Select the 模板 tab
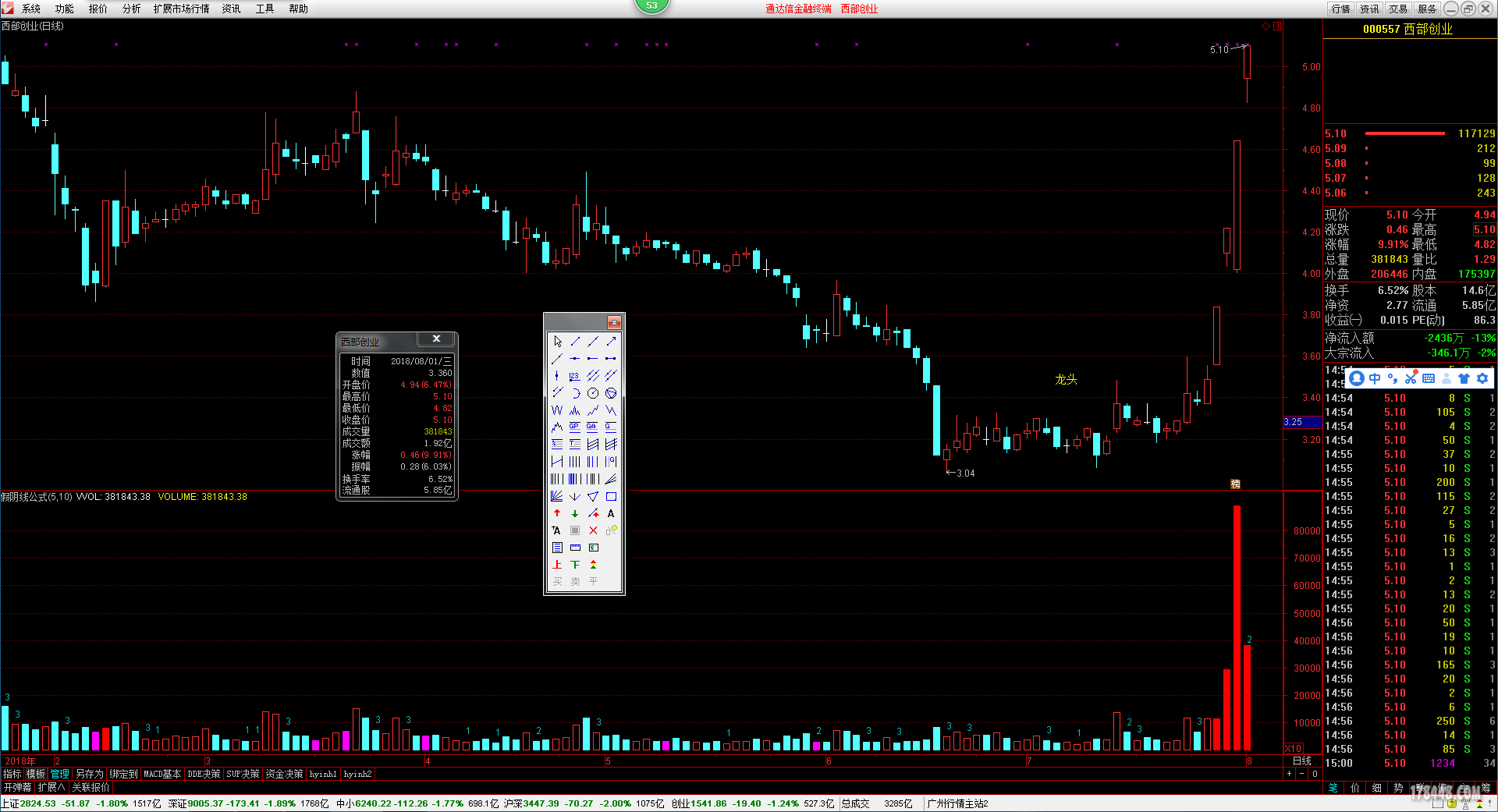The width and height of the screenshot is (1498, 812). click(x=36, y=774)
